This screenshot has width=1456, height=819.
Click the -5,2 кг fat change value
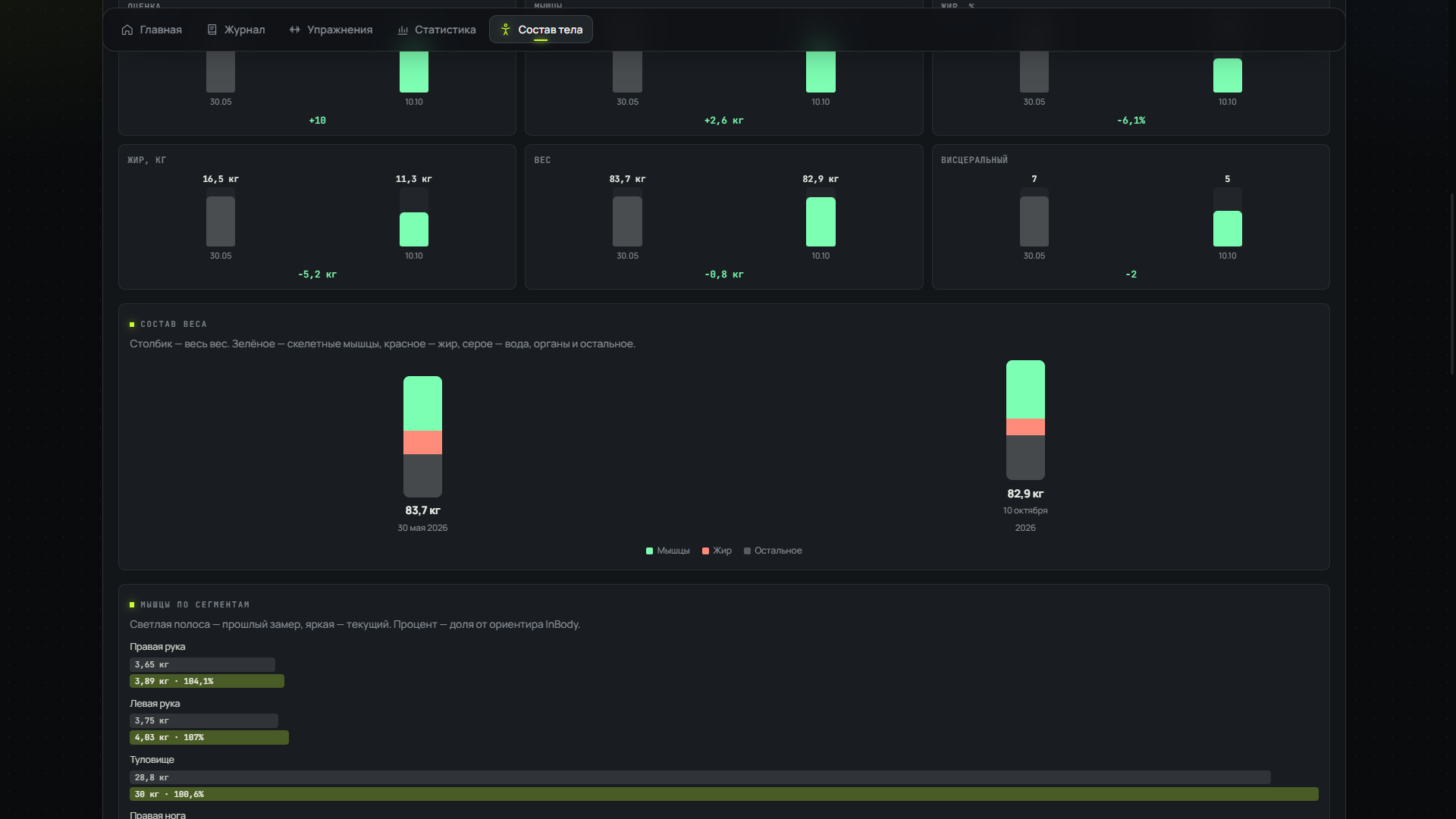[x=317, y=275]
